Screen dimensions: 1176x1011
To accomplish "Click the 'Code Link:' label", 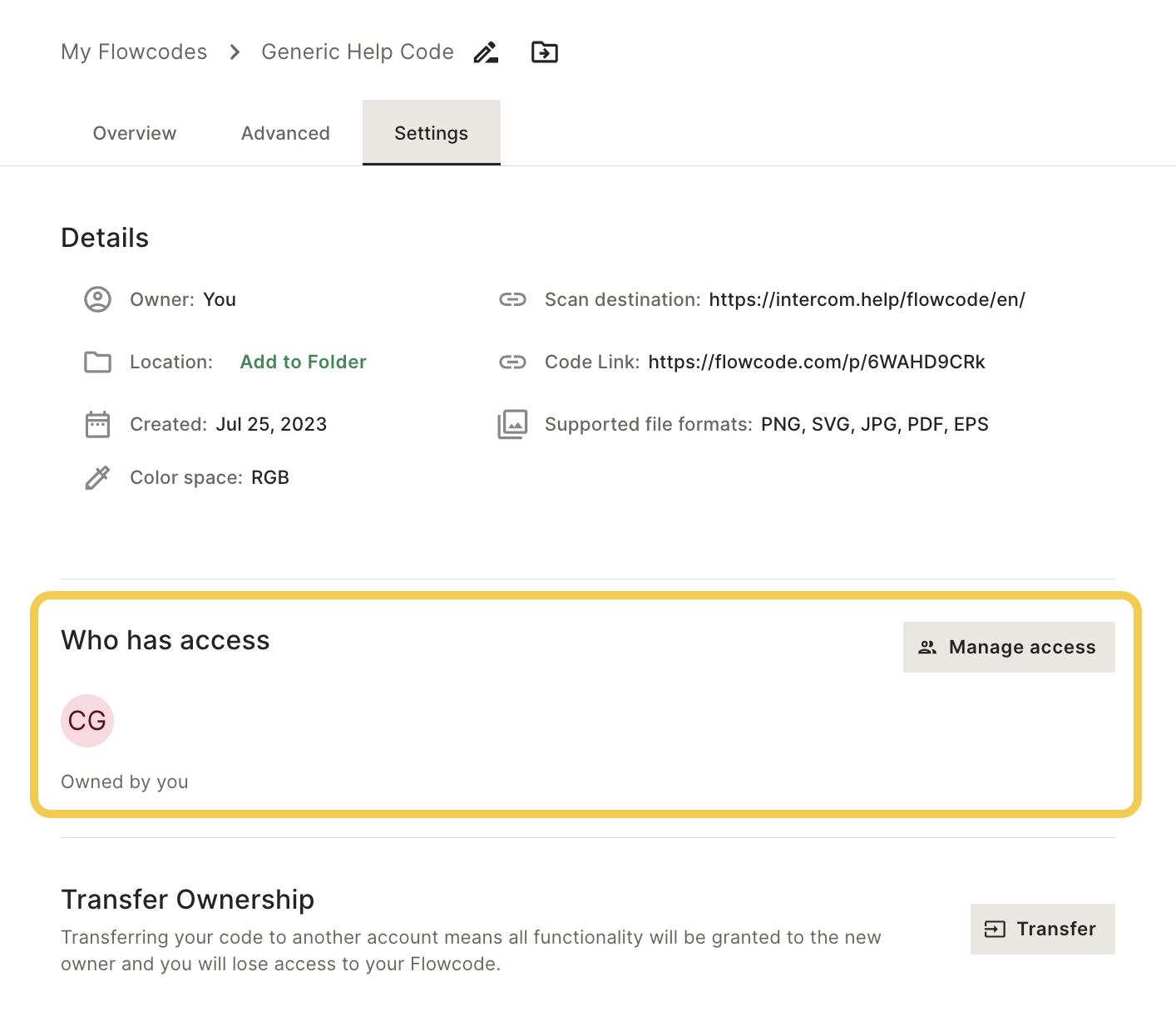I will (592, 362).
